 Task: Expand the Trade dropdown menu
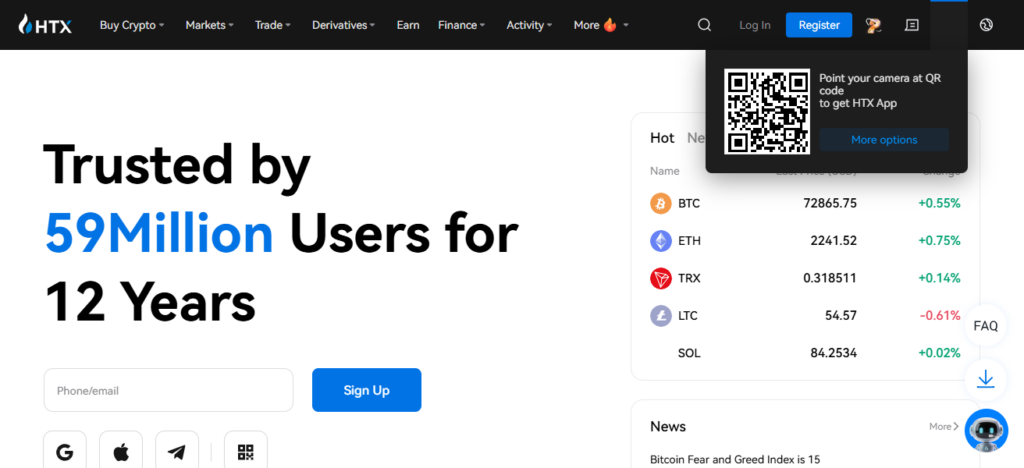pyautogui.click(x=272, y=25)
